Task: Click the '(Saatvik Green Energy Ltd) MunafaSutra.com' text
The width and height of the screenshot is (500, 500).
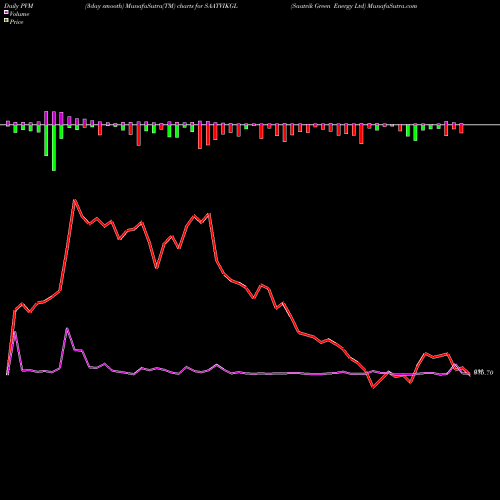Action: coord(354,6)
